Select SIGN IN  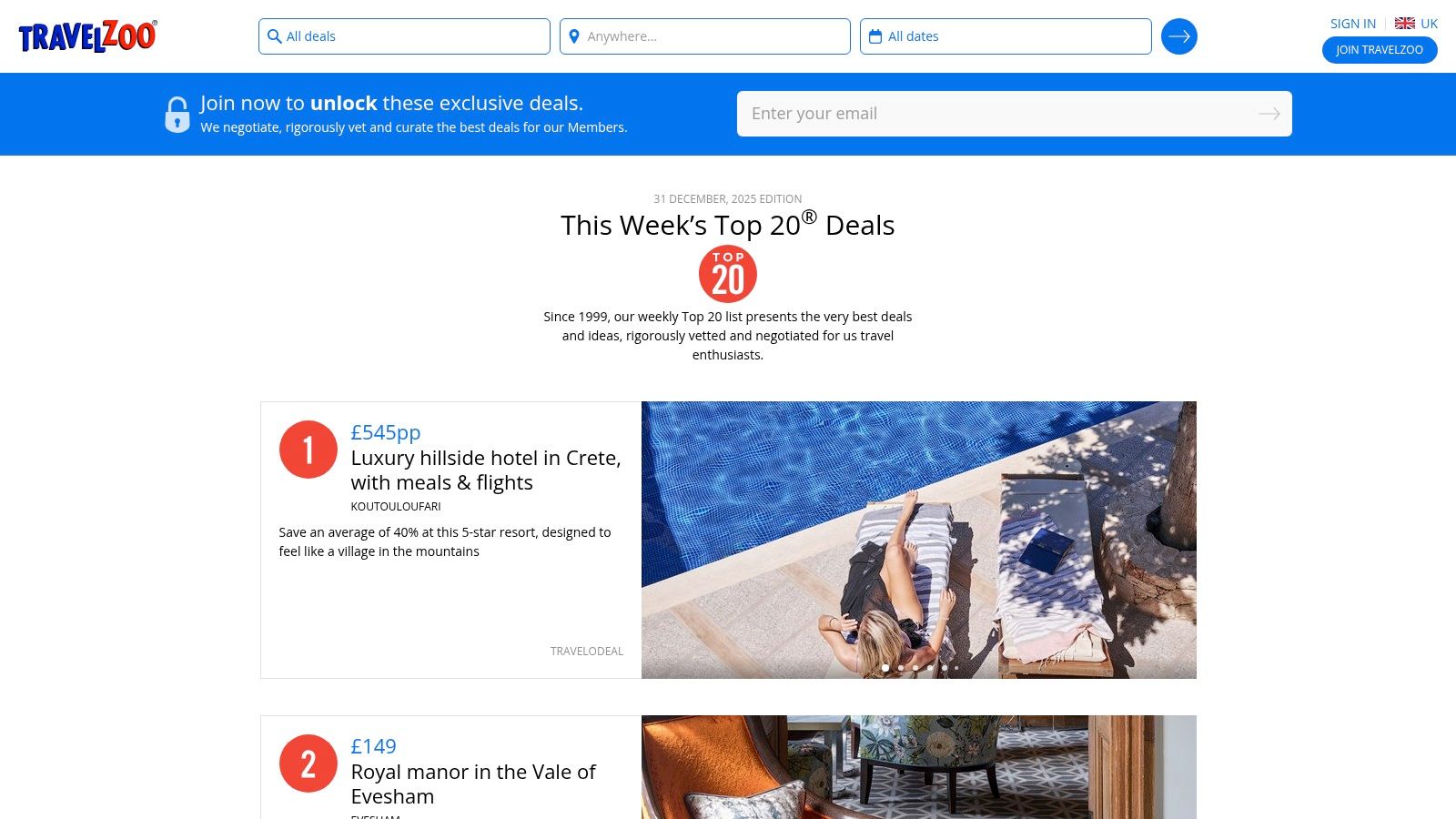1352,23
